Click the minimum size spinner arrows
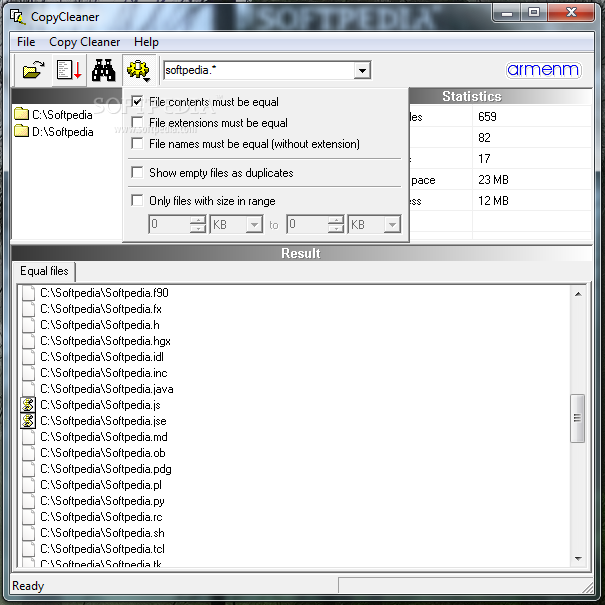Image resolution: width=605 pixels, height=605 pixels. click(x=198, y=225)
